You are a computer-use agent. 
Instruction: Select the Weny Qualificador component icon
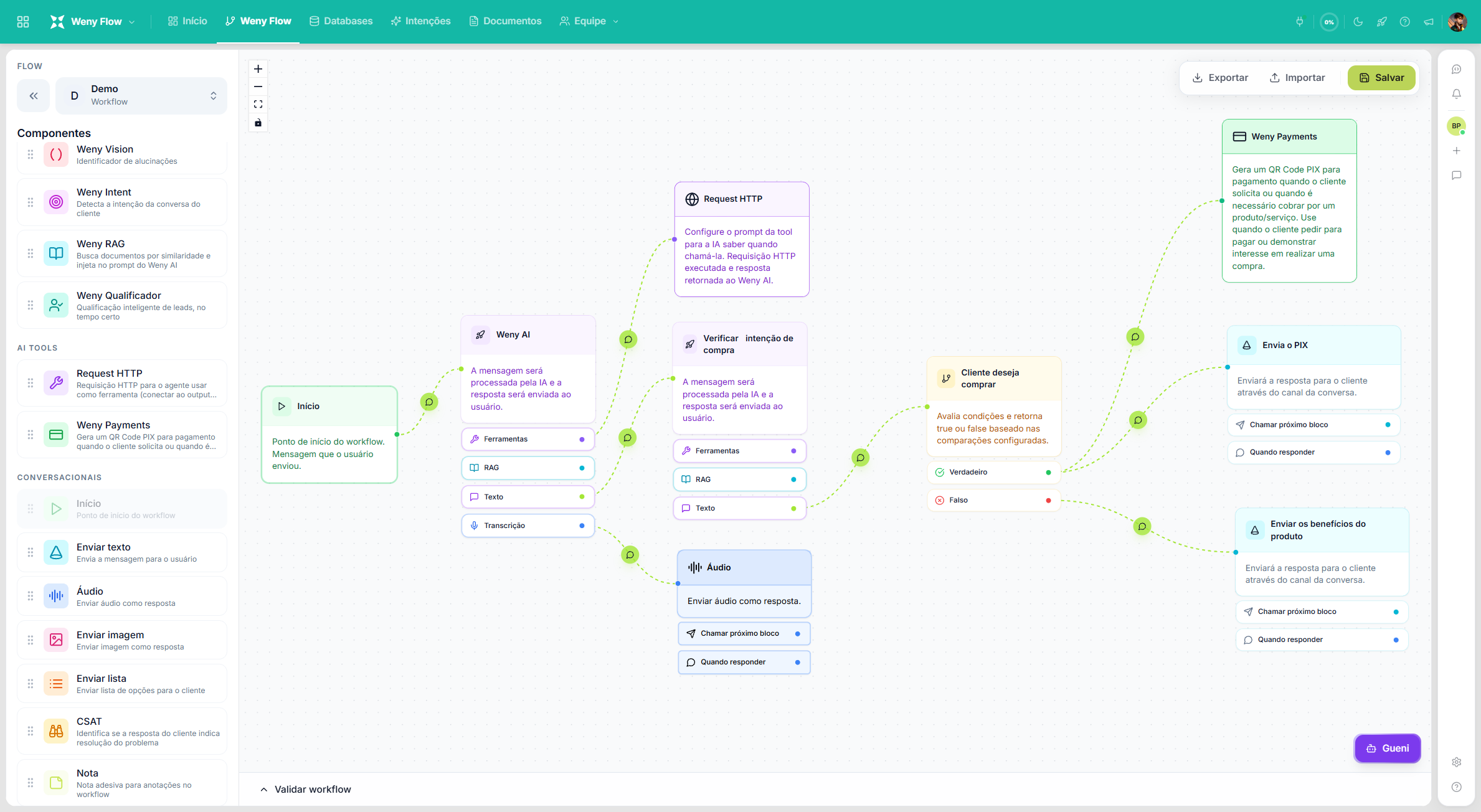point(56,305)
